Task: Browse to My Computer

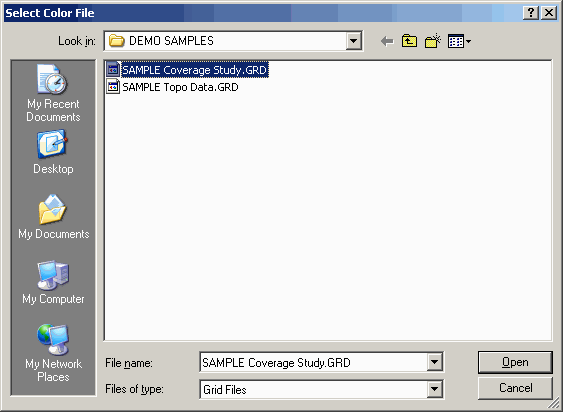Action: (53, 282)
